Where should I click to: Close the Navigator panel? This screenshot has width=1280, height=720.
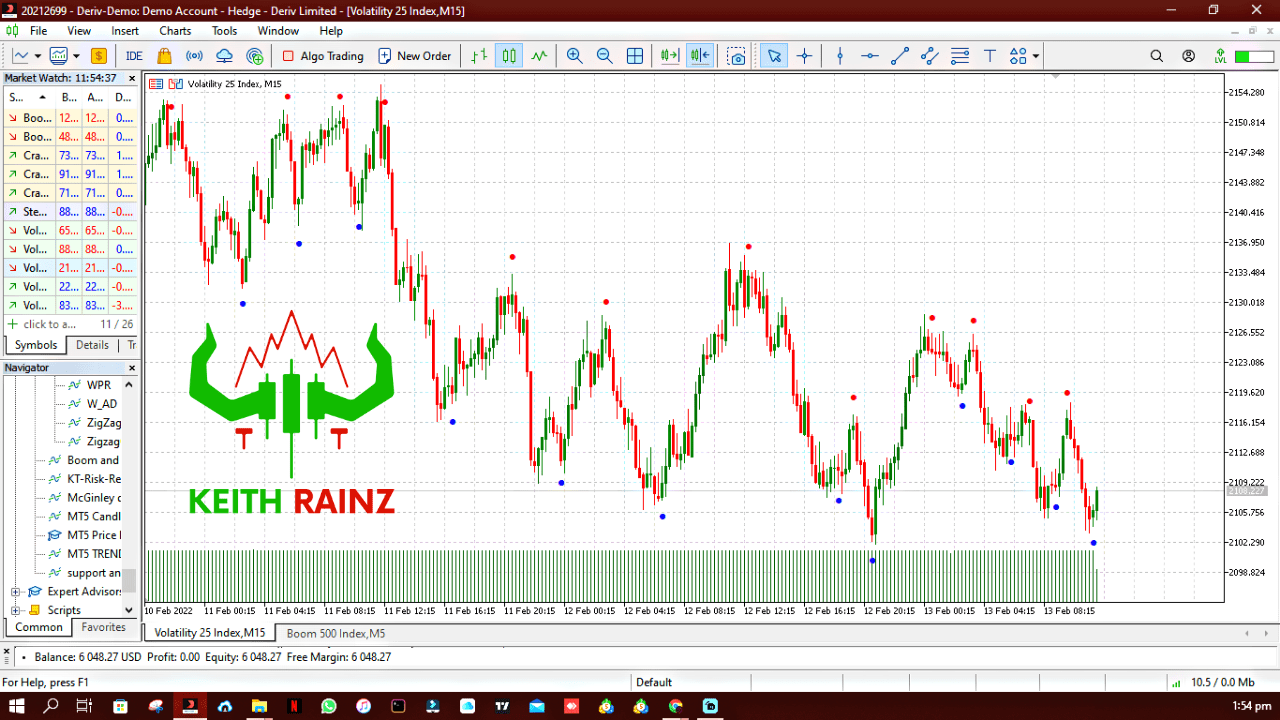pos(130,368)
